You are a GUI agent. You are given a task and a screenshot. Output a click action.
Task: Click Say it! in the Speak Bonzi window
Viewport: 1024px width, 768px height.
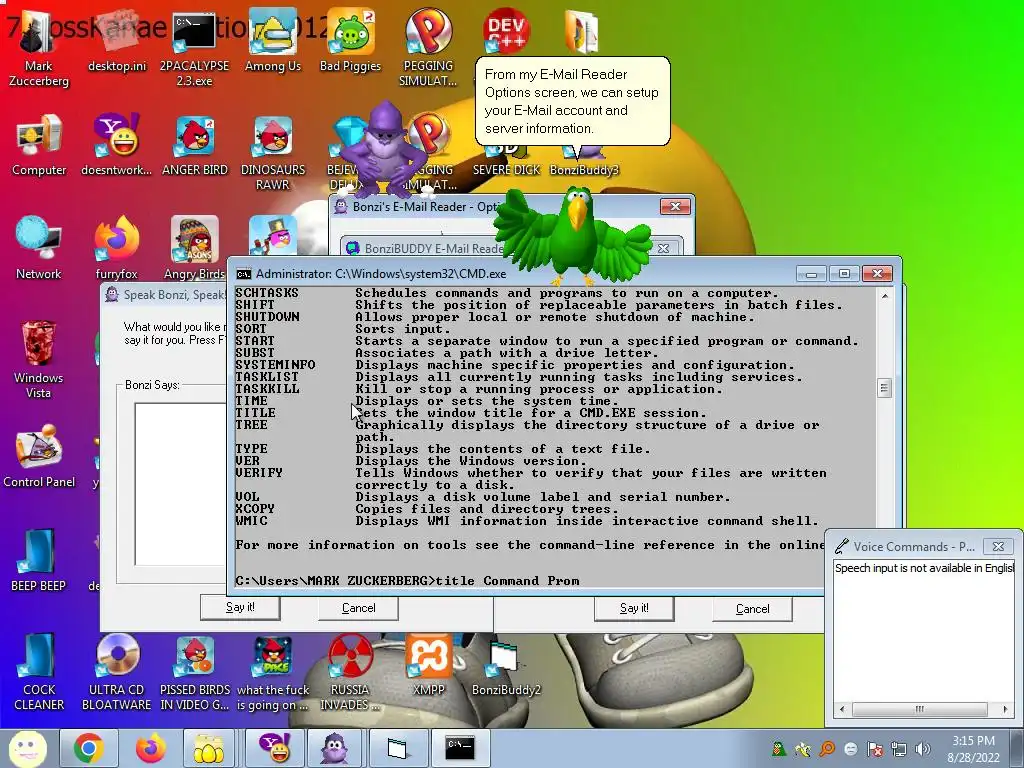pyautogui.click(x=240, y=607)
